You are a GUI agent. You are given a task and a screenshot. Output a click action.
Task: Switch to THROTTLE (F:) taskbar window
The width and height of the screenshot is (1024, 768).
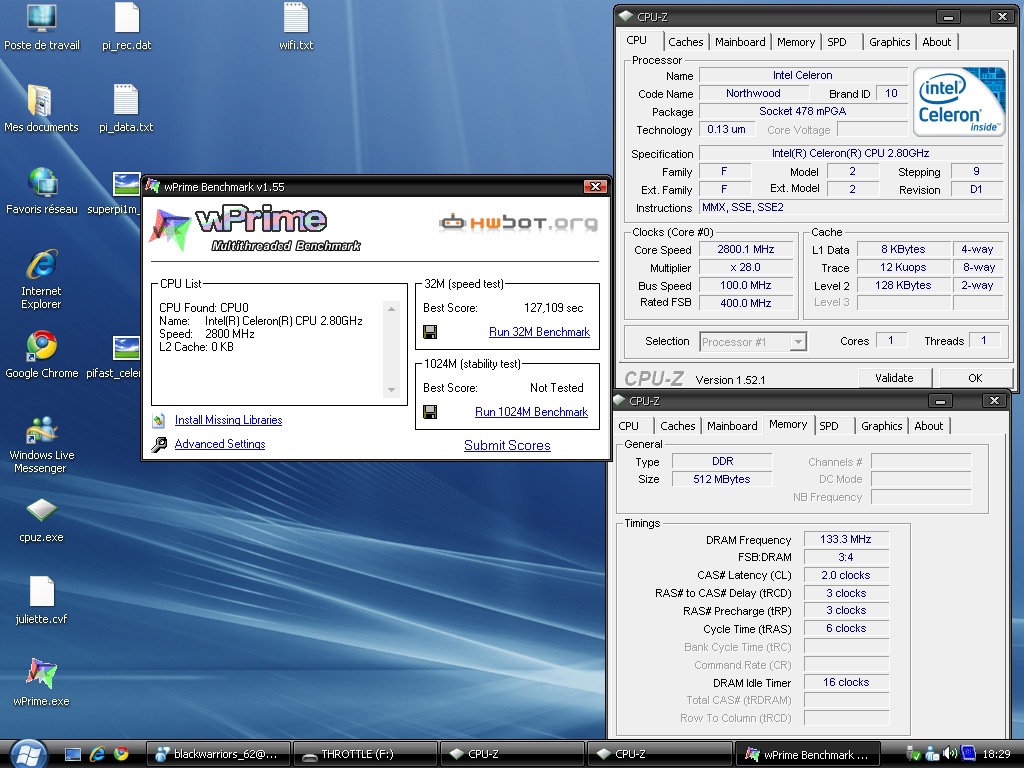(x=364, y=754)
